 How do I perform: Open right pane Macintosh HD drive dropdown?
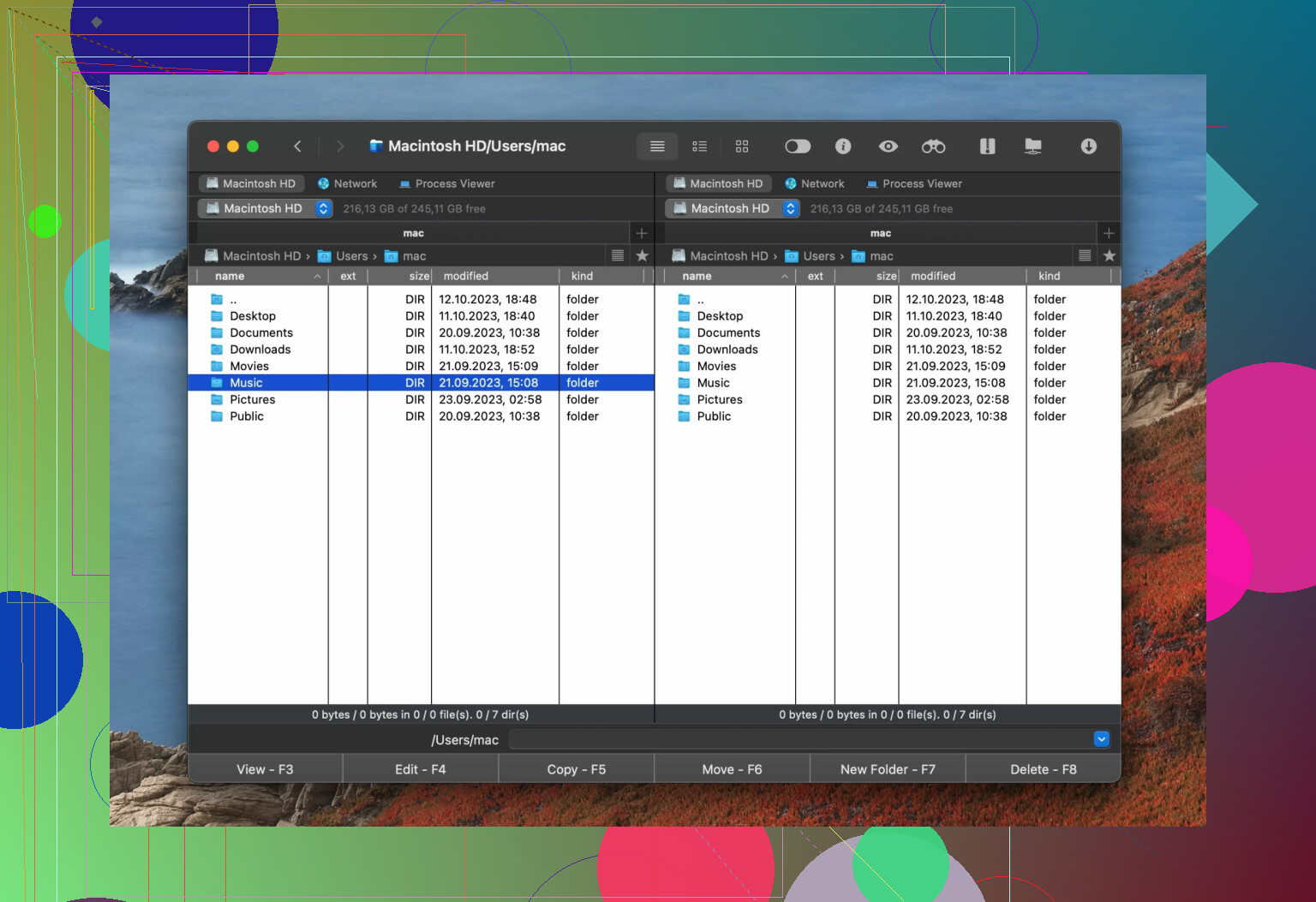pyautogui.click(x=733, y=208)
